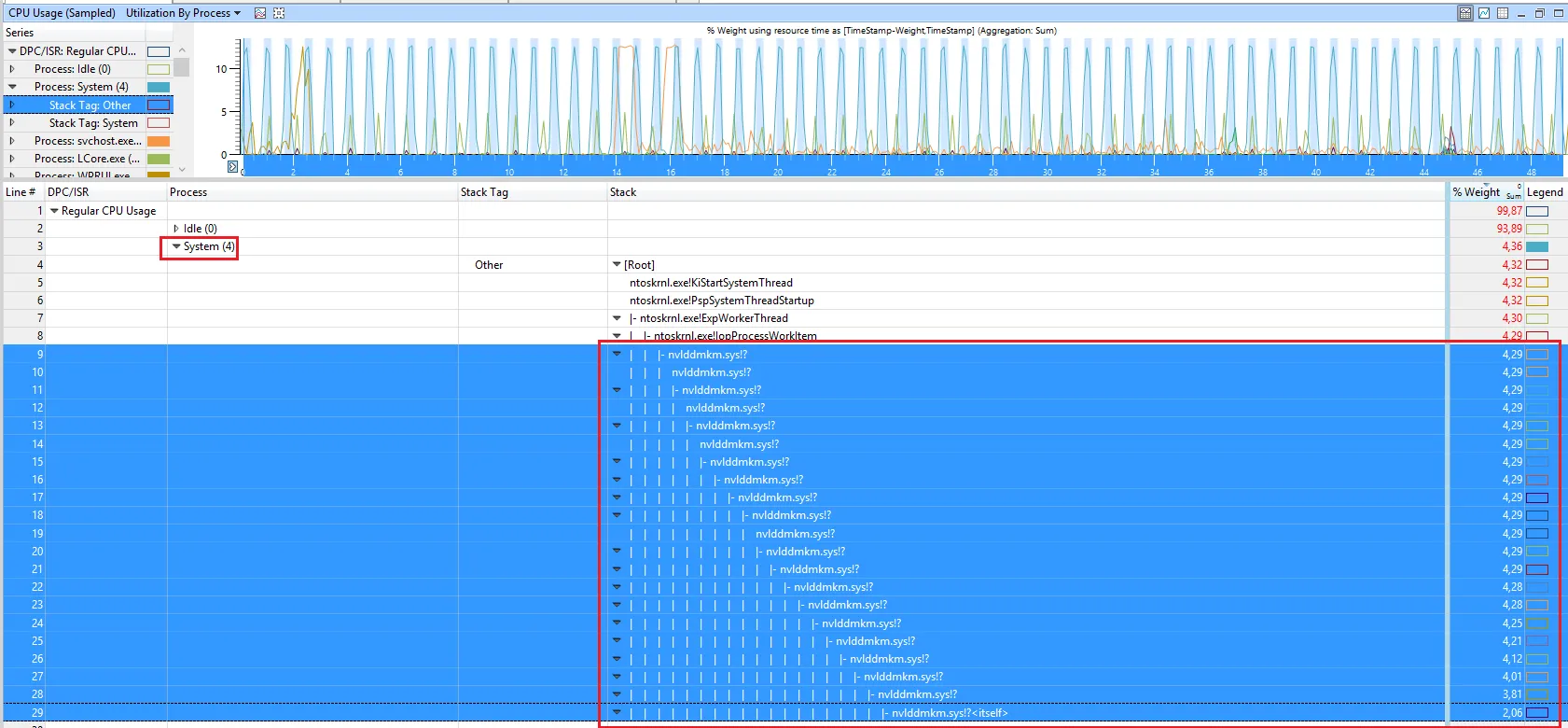
Task: Restore down the CPU Usage panel
Action: pyautogui.click(x=1540, y=13)
